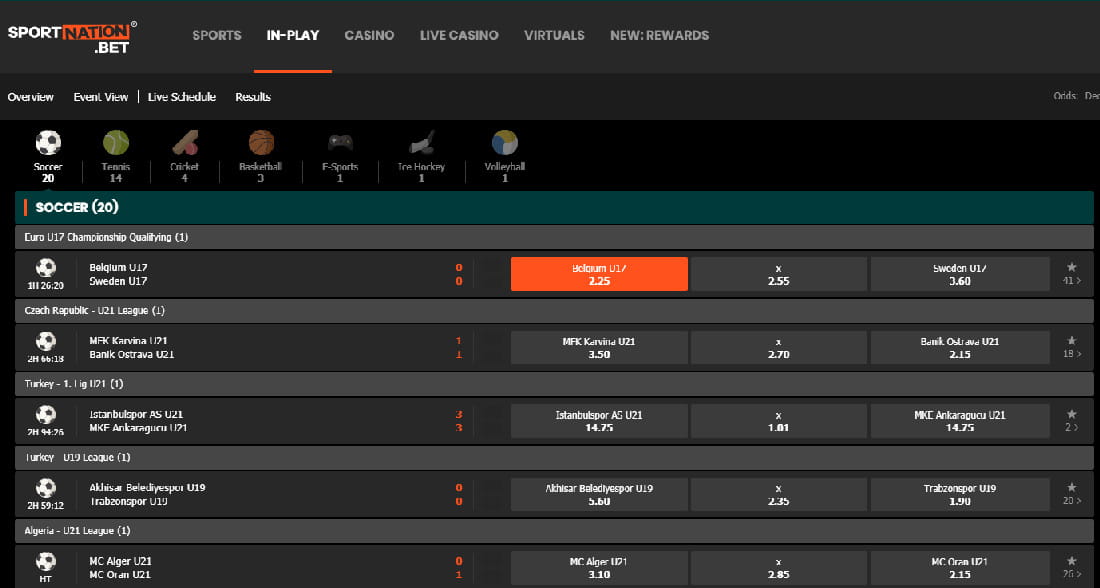
Task: Select the Volleyball sport icon
Action: coord(504,142)
